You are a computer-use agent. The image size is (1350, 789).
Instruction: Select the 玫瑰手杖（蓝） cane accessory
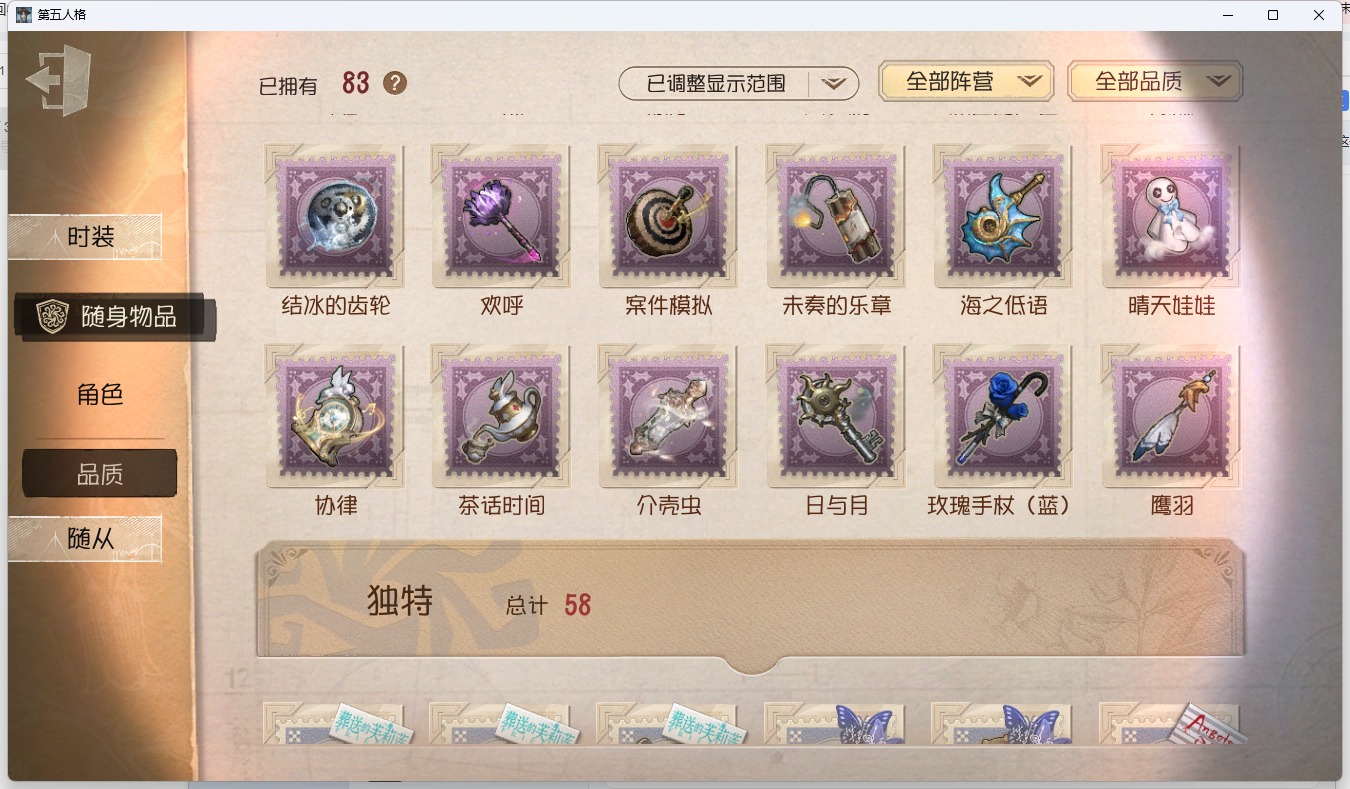coord(1003,416)
